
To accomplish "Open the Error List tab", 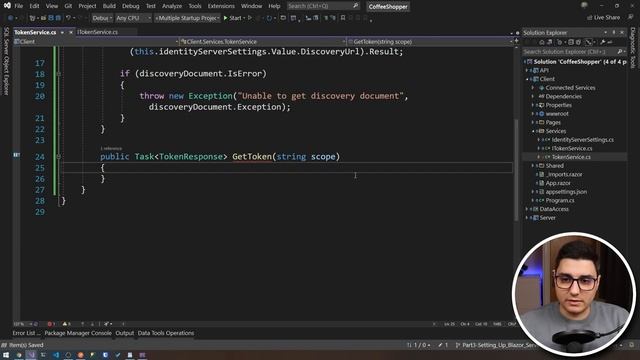I will pyautogui.click(x=26, y=333).
